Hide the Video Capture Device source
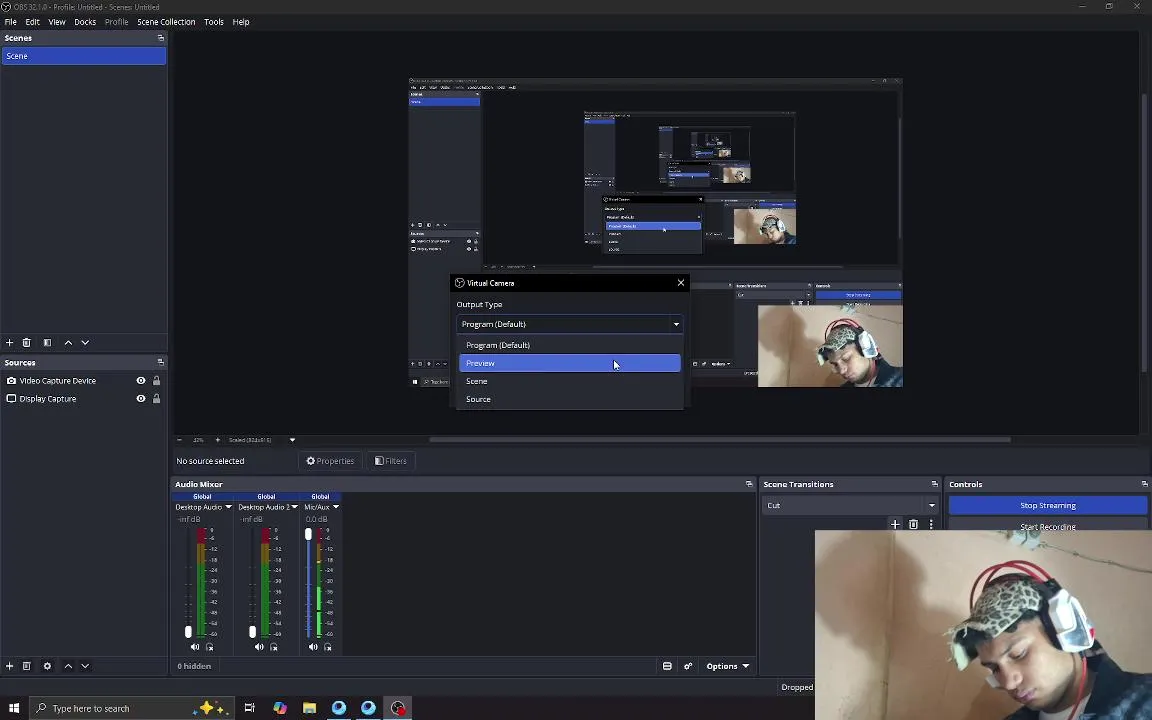Image resolution: width=1152 pixels, height=720 pixels. point(140,381)
